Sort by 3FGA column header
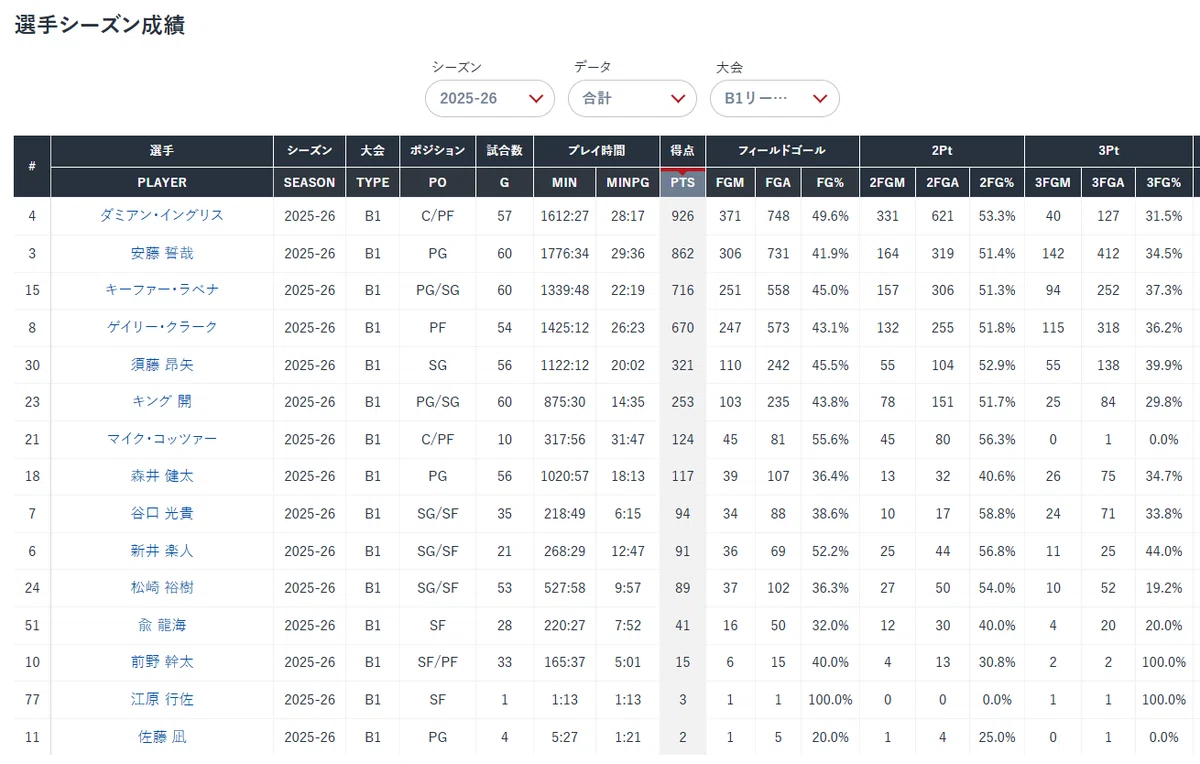 1108,183
